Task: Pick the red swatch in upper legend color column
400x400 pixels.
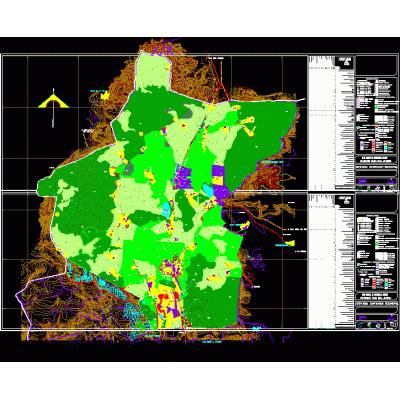Action: pos(374,144)
